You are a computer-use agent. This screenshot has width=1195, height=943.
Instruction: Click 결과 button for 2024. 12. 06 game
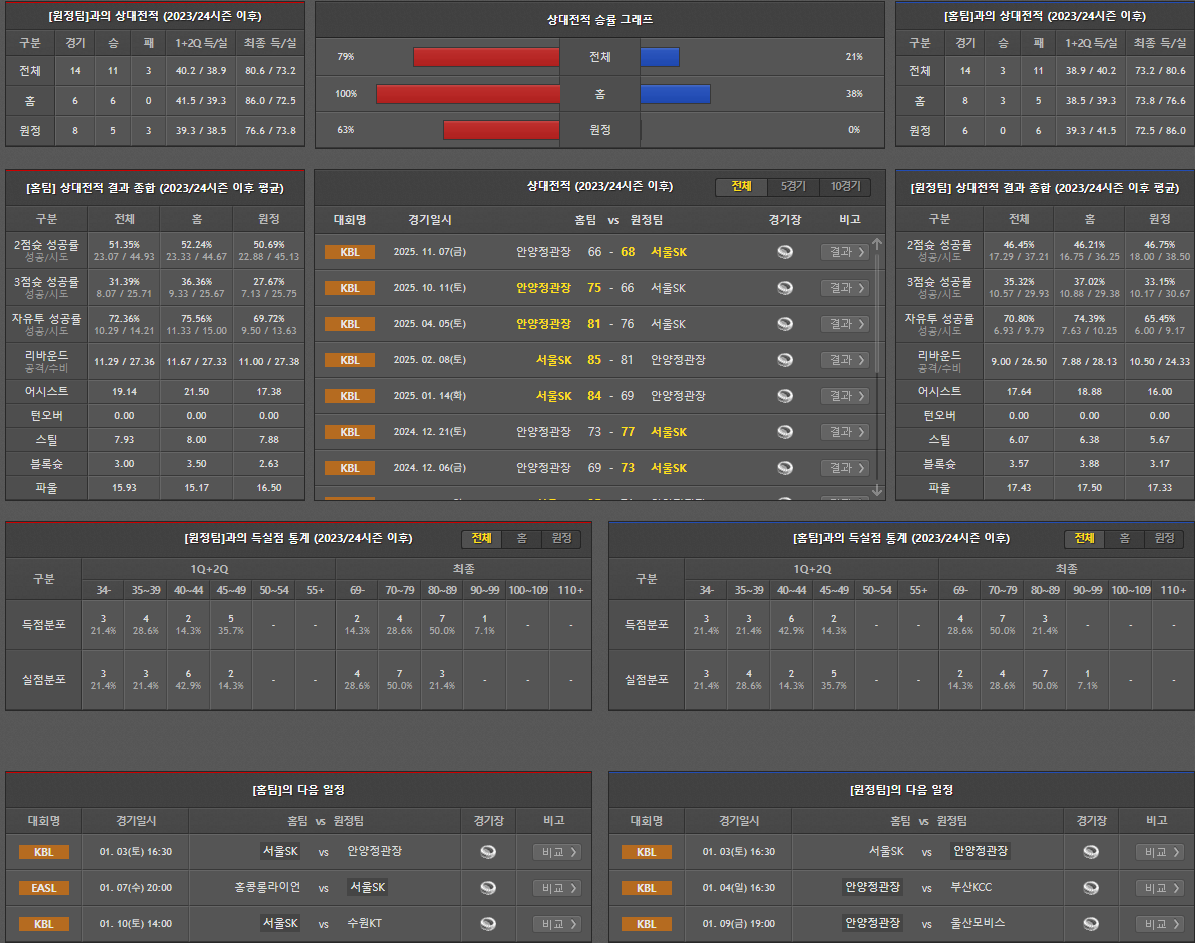(843, 468)
